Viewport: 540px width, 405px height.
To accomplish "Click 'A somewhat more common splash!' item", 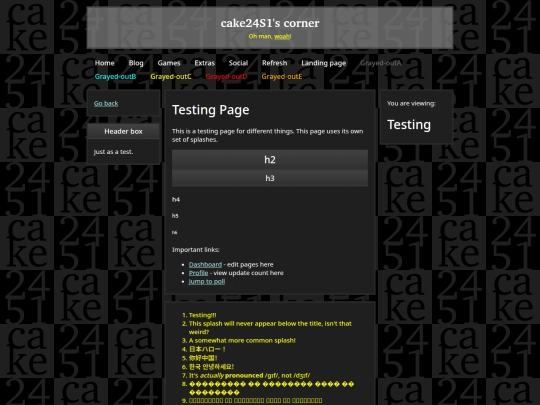I will (242, 341).
